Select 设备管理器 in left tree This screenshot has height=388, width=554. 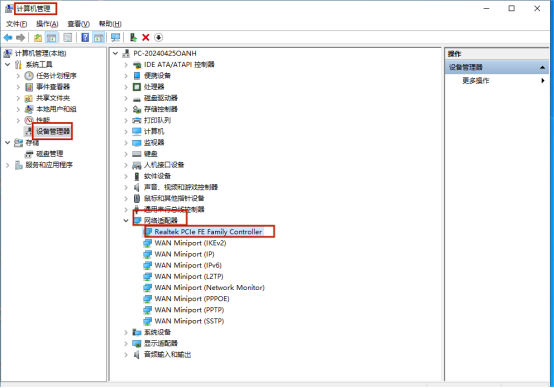[53, 131]
